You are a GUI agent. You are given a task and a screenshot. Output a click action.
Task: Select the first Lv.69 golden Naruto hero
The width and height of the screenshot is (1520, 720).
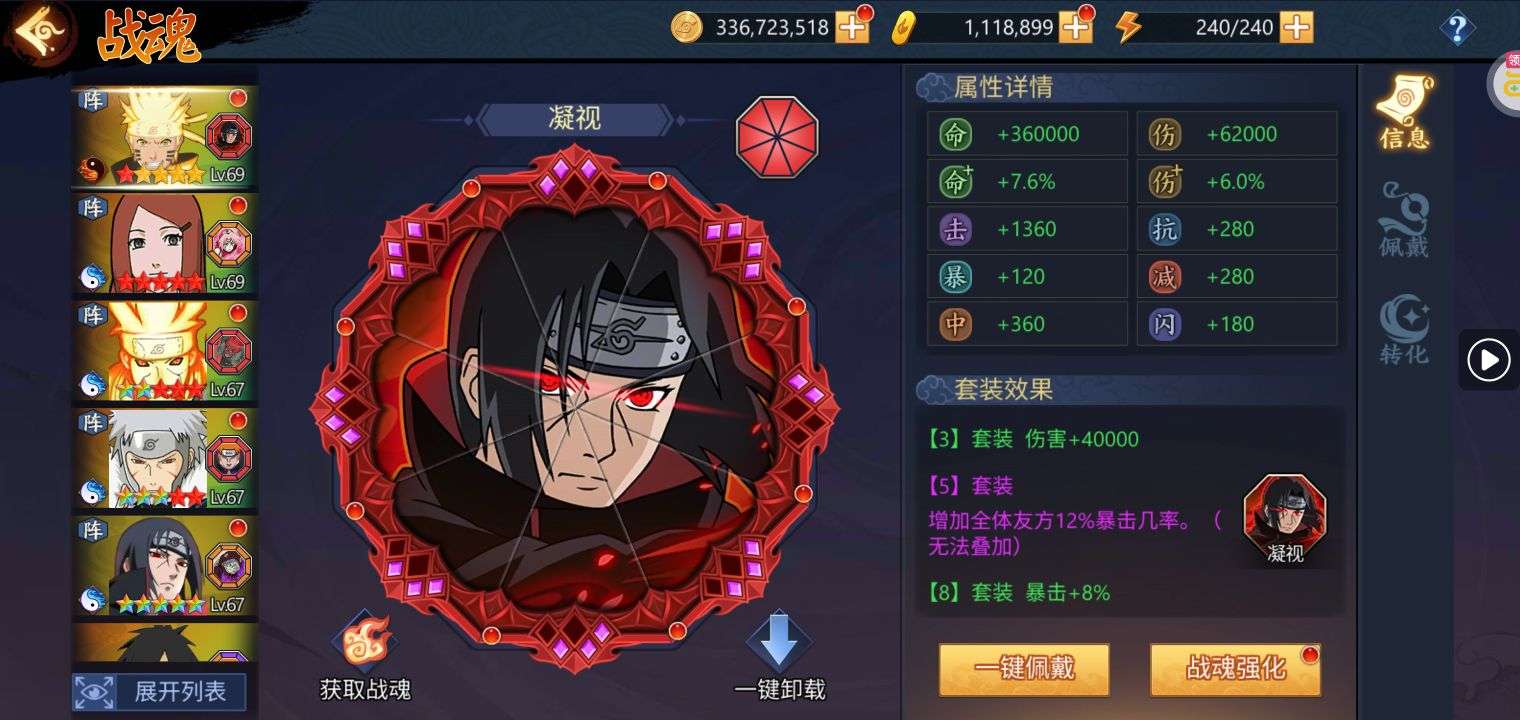click(x=165, y=137)
